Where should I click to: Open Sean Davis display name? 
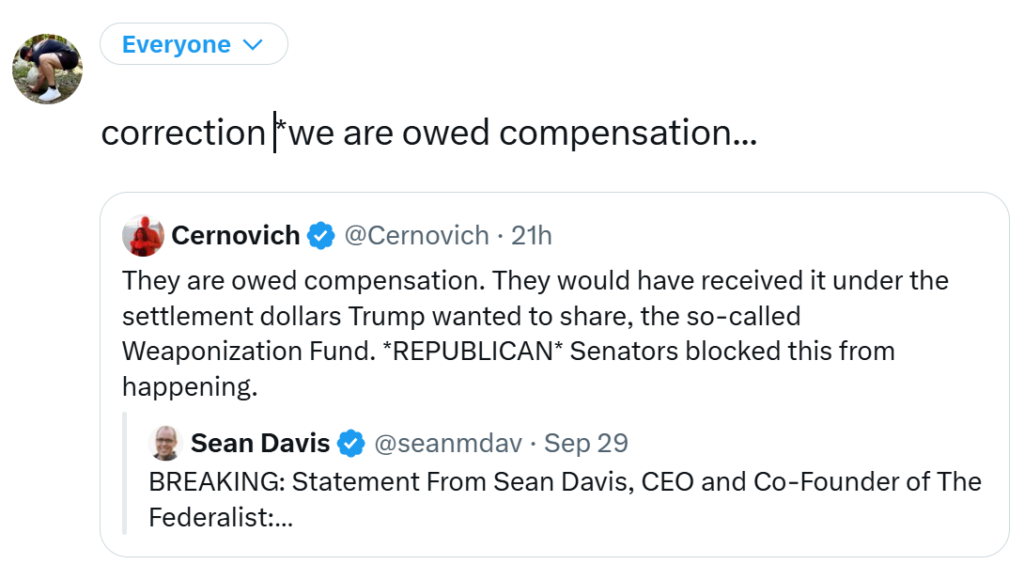[260, 443]
